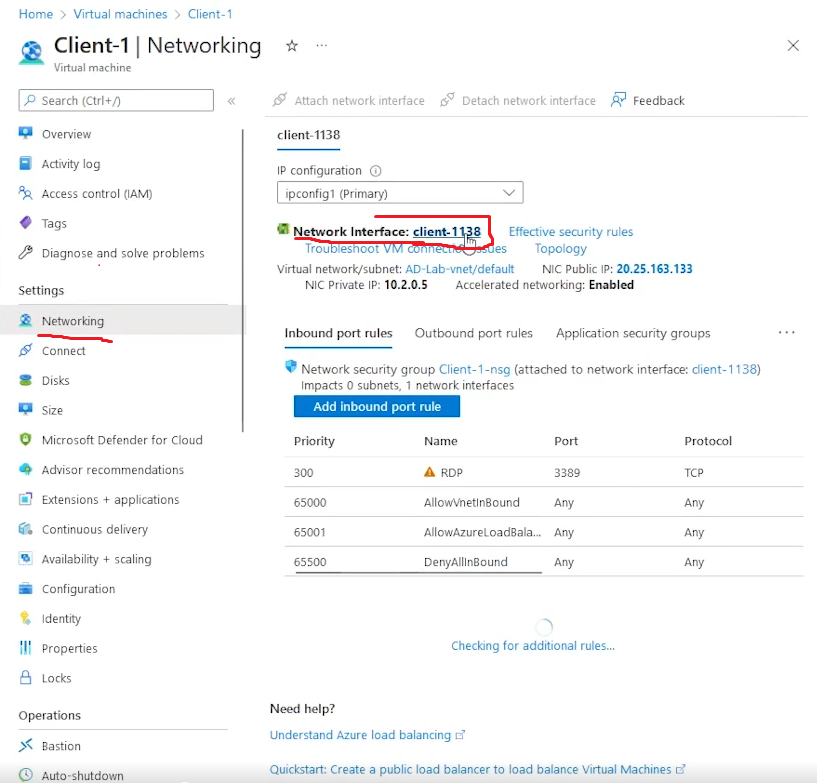Click the Availability + scaling icon
Viewport: 817px width, 783px height.
[x=26, y=558]
